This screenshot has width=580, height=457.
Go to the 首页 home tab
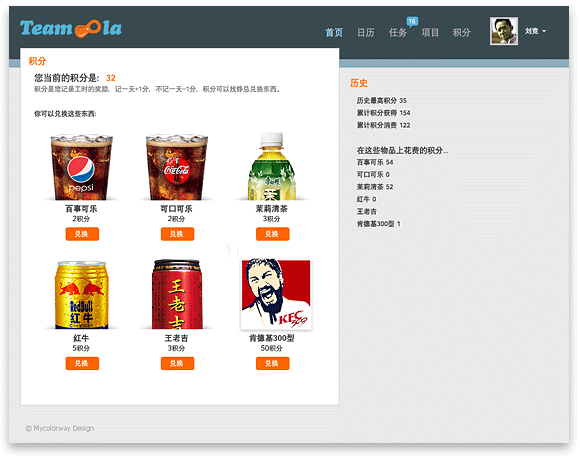(334, 33)
